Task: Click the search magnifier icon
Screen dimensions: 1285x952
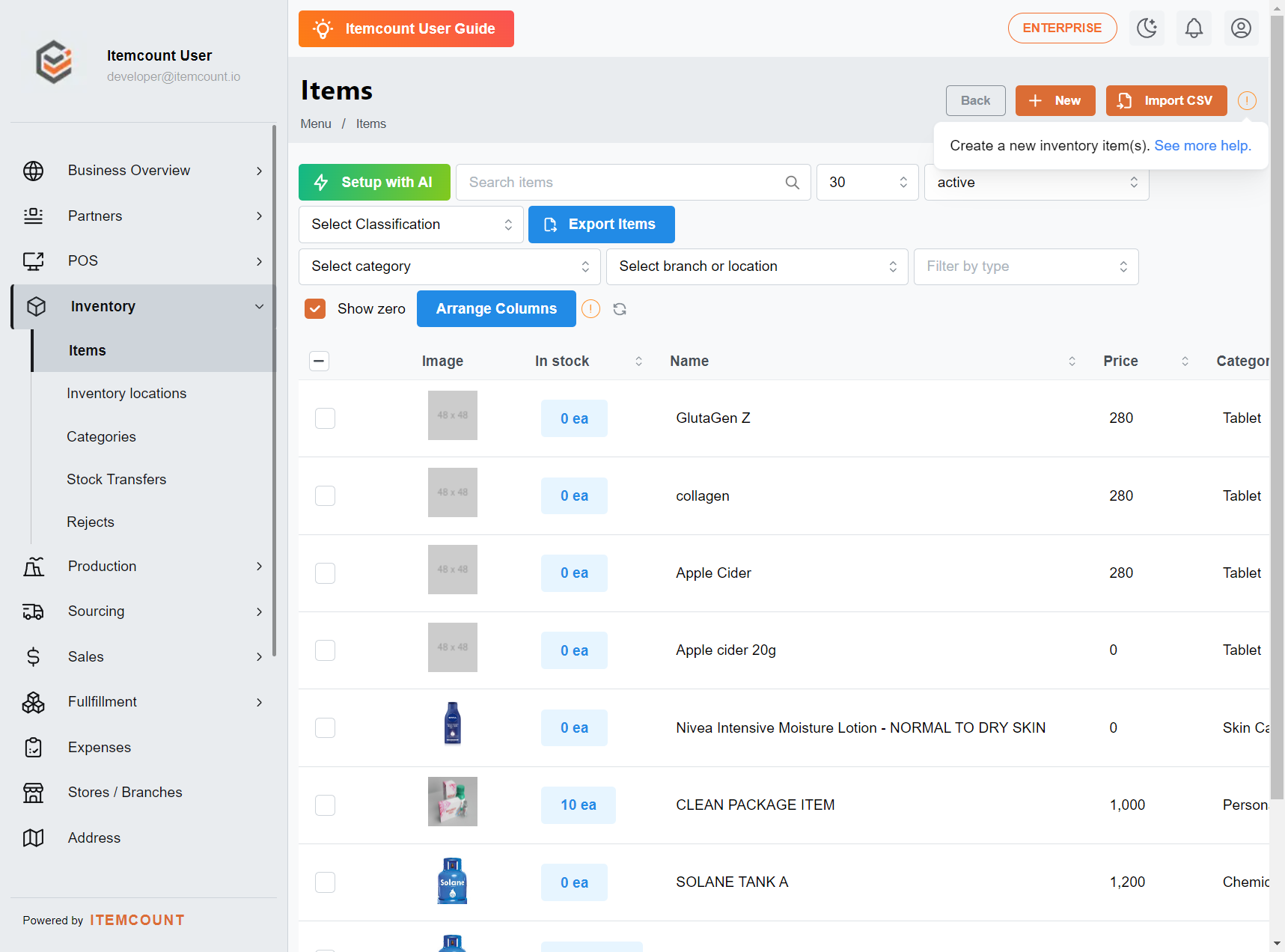Action: point(792,183)
